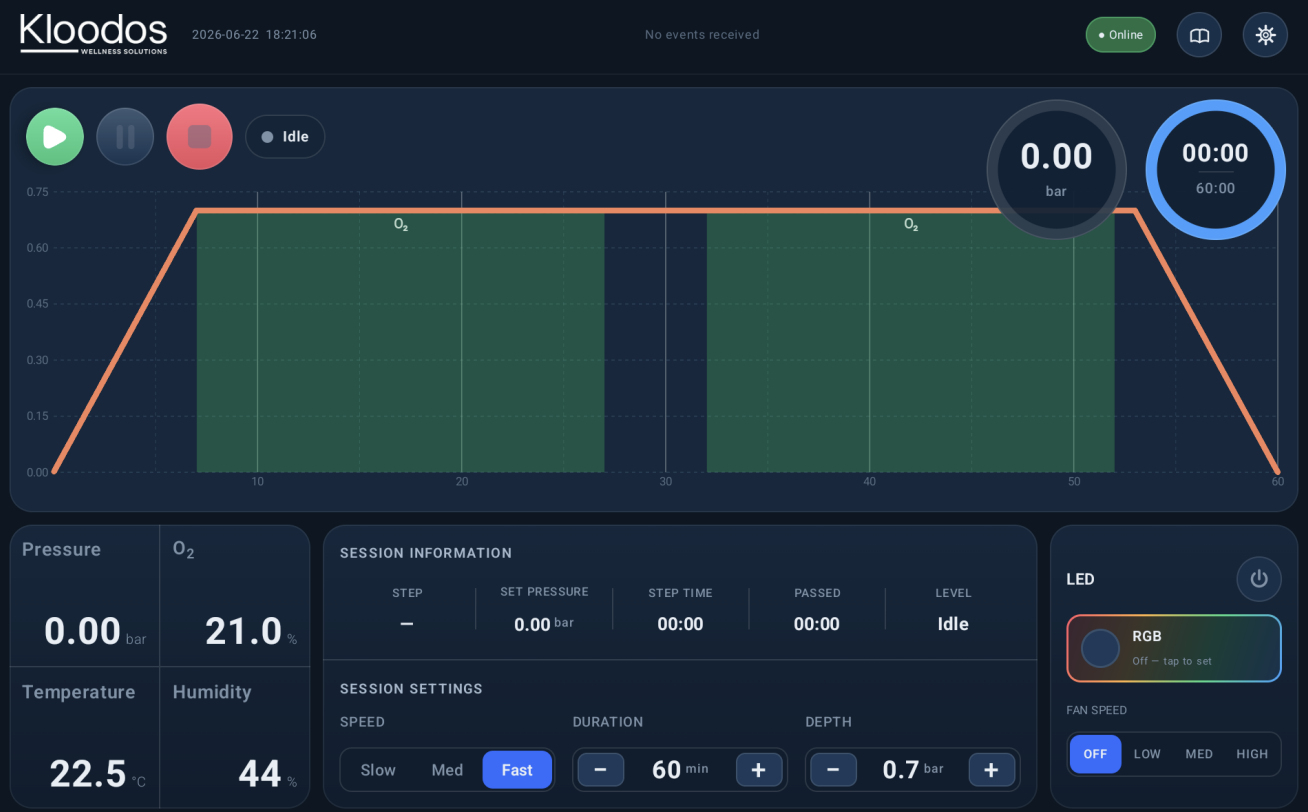This screenshot has width=1308, height=812.
Task: Toggle the brightness theme sun icon
Action: (x=1265, y=35)
